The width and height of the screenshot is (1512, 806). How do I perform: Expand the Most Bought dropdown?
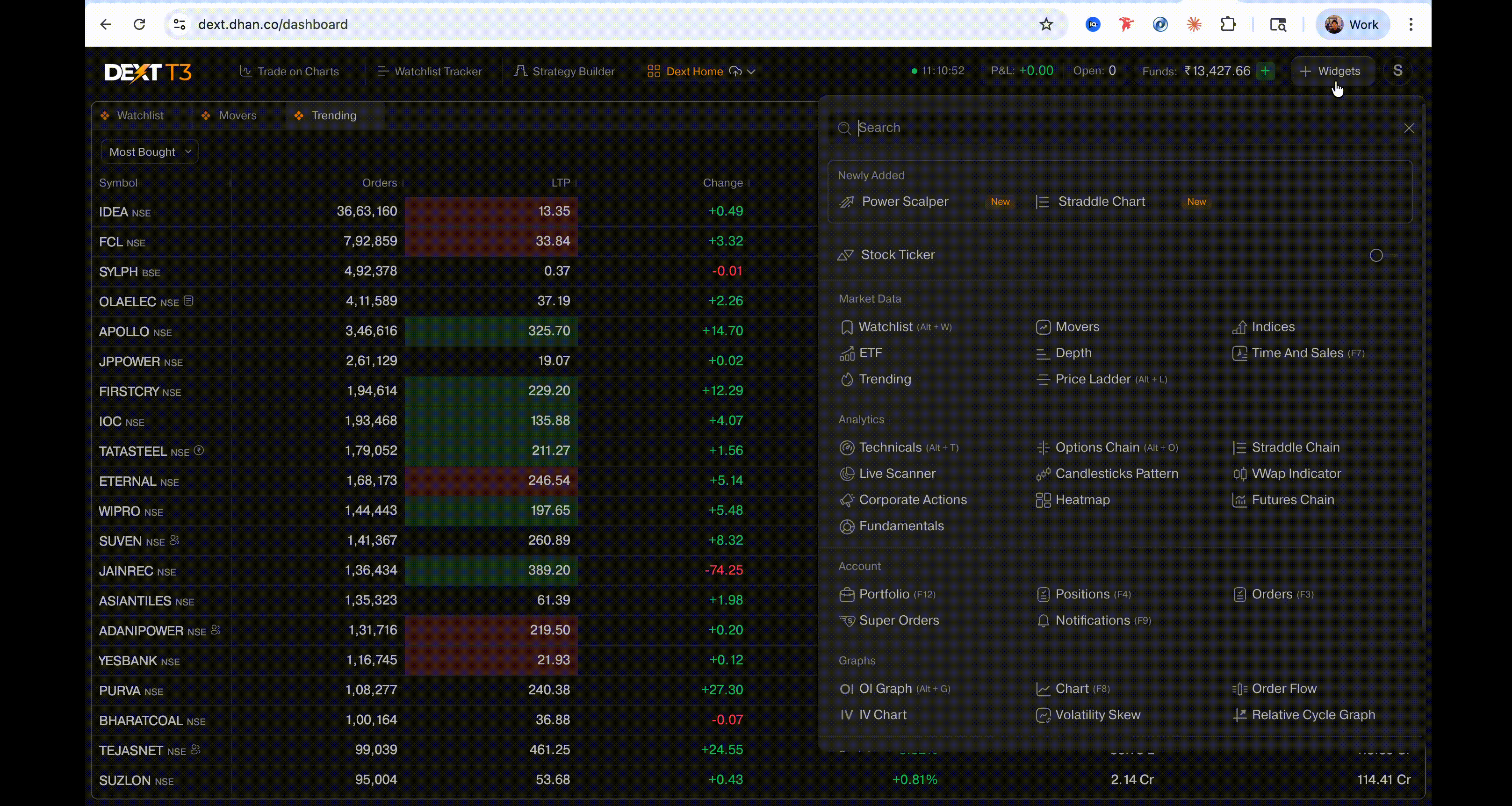(150, 152)
